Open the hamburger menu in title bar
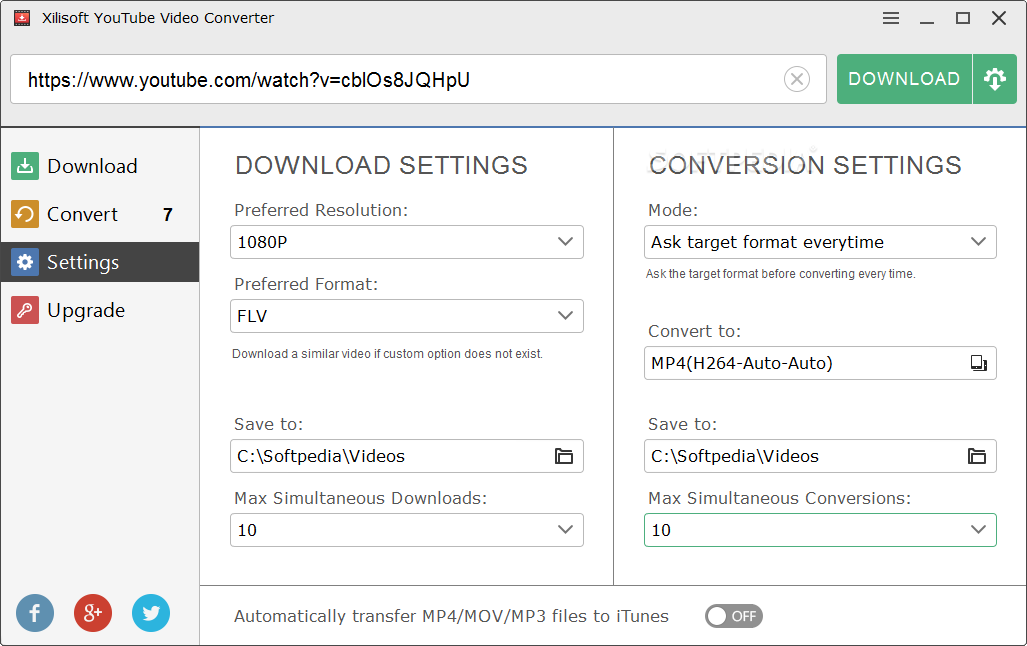The image size is (1027, 646). (x=891, y=18)
